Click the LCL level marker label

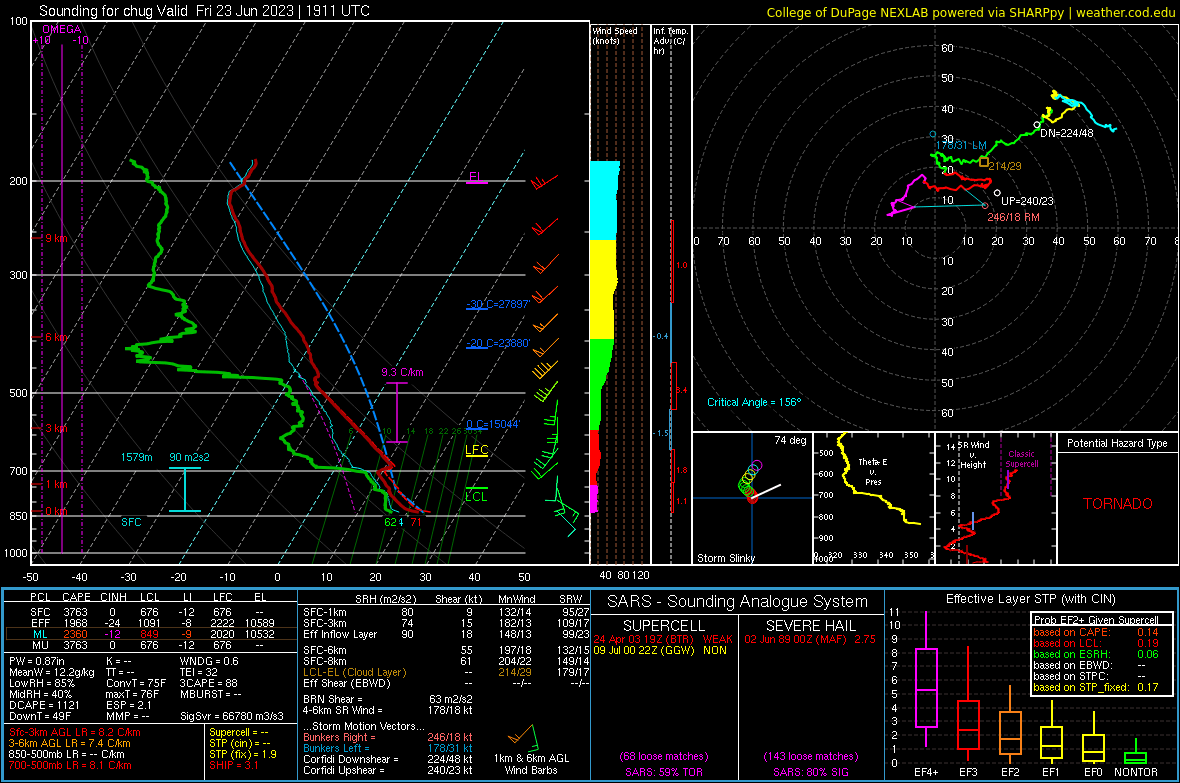(x=476, y=496)
